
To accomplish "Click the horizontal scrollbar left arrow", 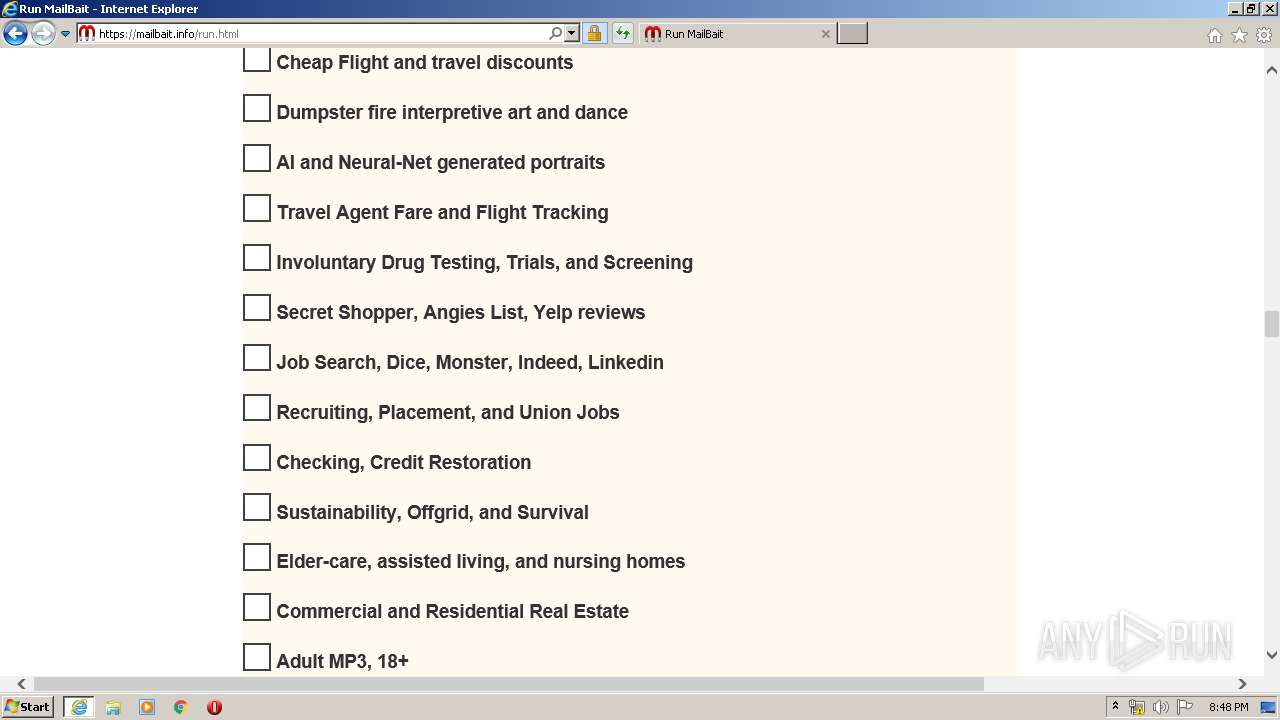I will 21,684.
